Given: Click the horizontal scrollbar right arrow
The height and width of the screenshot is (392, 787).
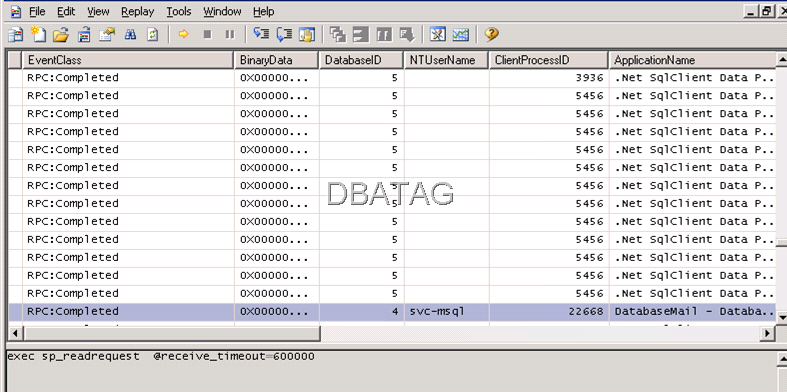Looking at the screenshot, I should pos(767,333).
